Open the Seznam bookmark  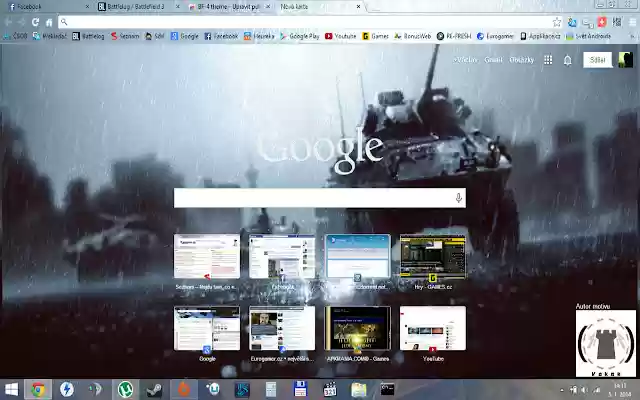pos(125,36)
